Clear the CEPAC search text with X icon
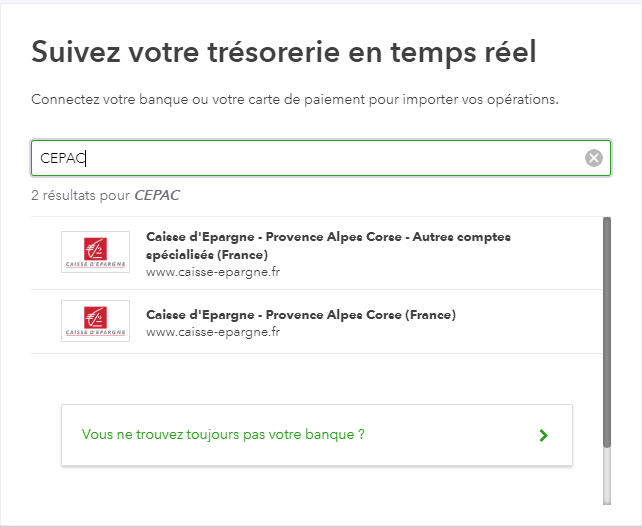This screenshot has width=642, height=527. tap(594, 158)
